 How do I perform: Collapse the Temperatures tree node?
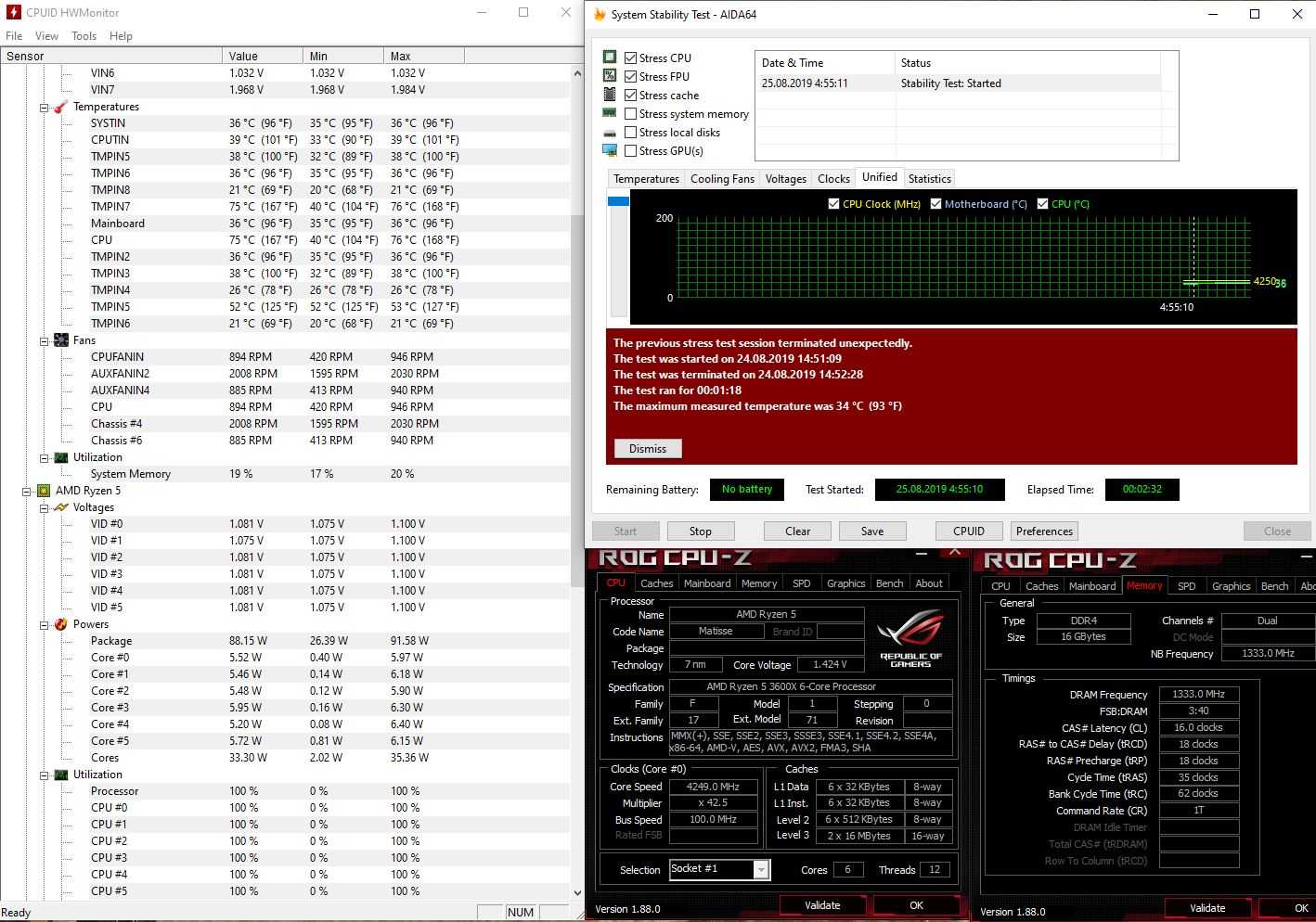click(44, 107)
